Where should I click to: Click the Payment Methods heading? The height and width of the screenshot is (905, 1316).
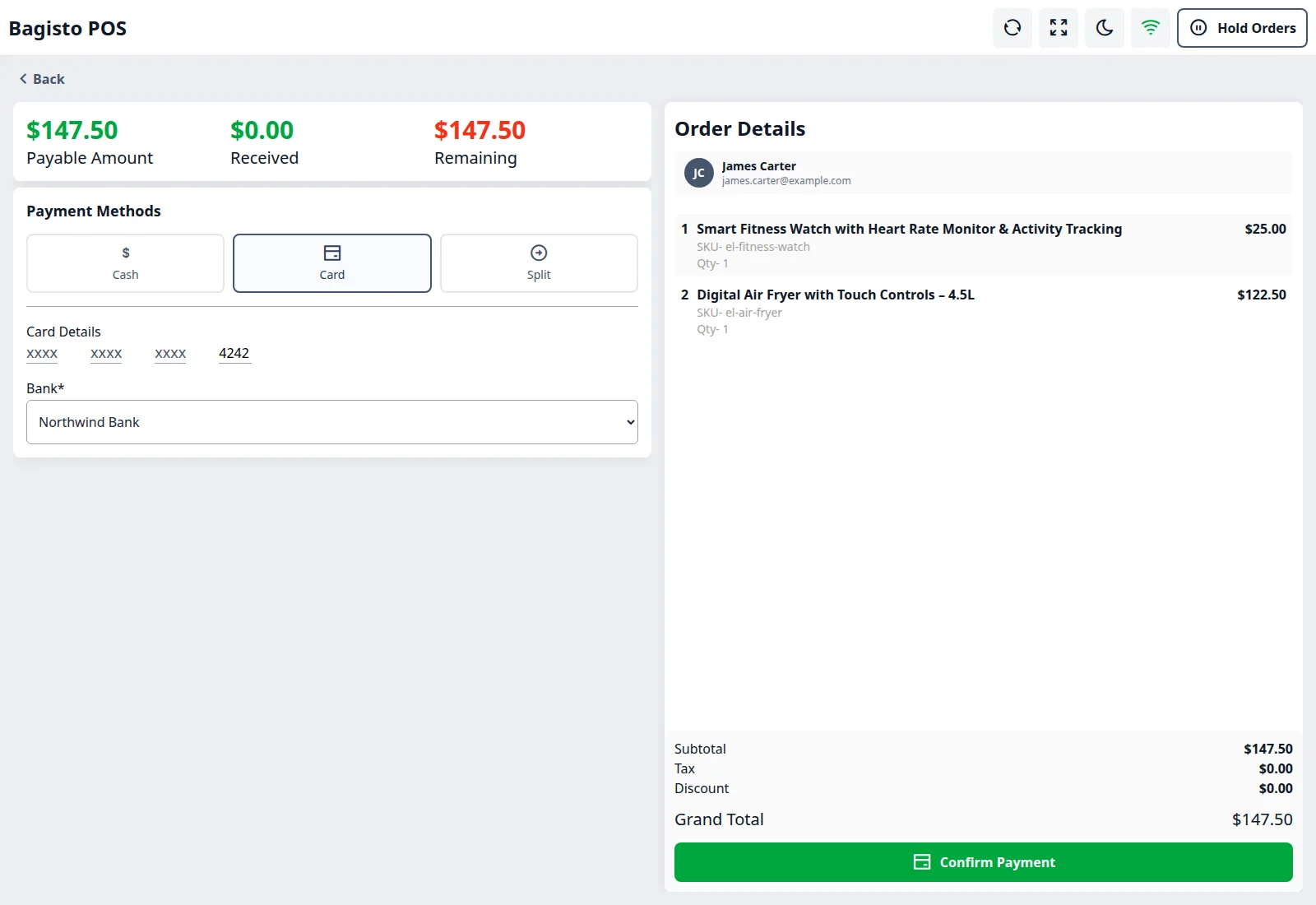(x=94, y=211)
